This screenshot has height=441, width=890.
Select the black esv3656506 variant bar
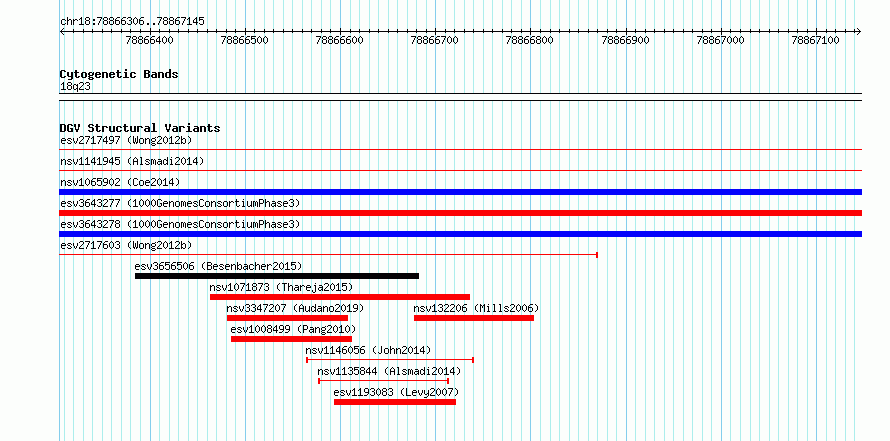(x=277, y=276)
